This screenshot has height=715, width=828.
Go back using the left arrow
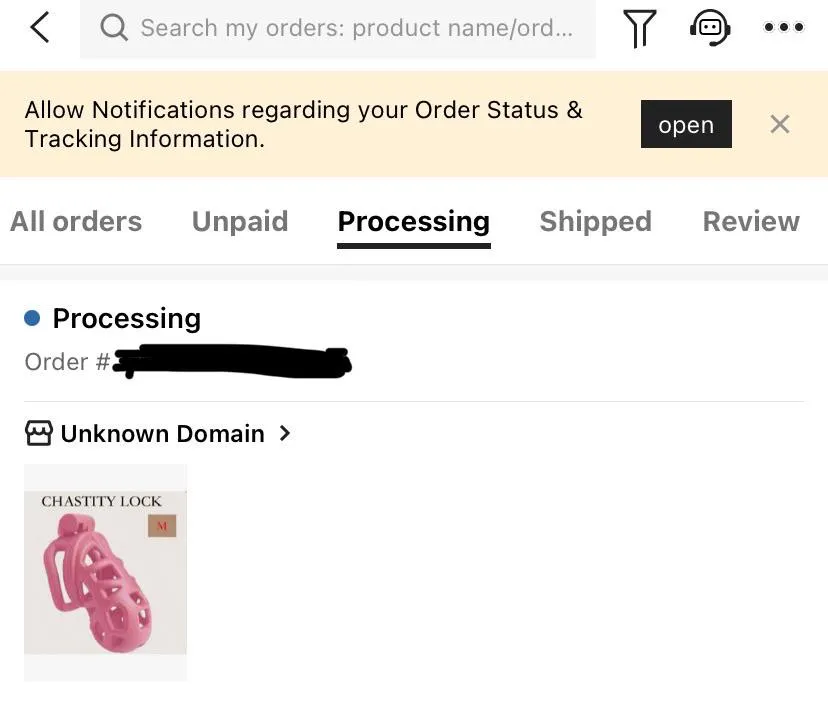point(39,28)
